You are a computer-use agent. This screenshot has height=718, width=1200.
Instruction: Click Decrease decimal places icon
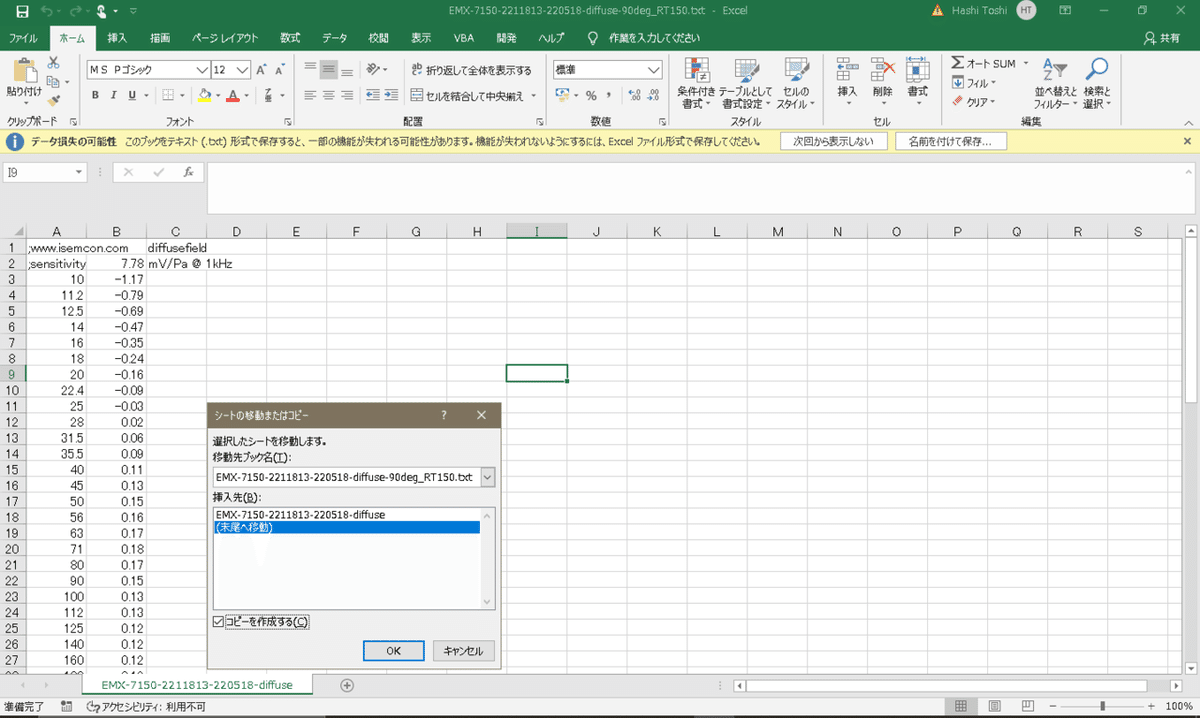coord(651,95)
